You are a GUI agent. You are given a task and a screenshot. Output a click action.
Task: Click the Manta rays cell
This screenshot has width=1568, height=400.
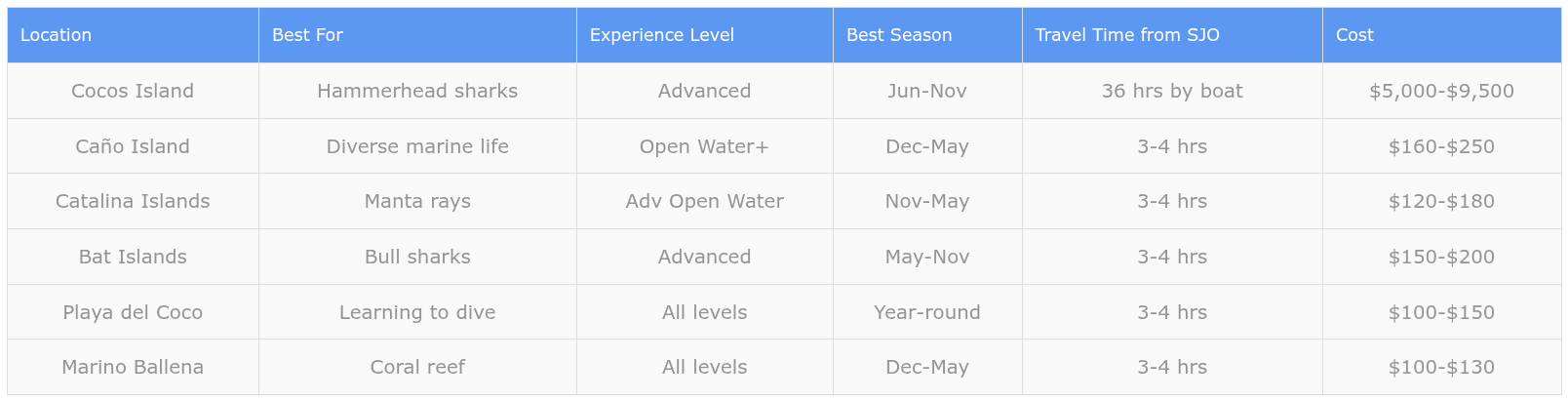pos(417,201)
